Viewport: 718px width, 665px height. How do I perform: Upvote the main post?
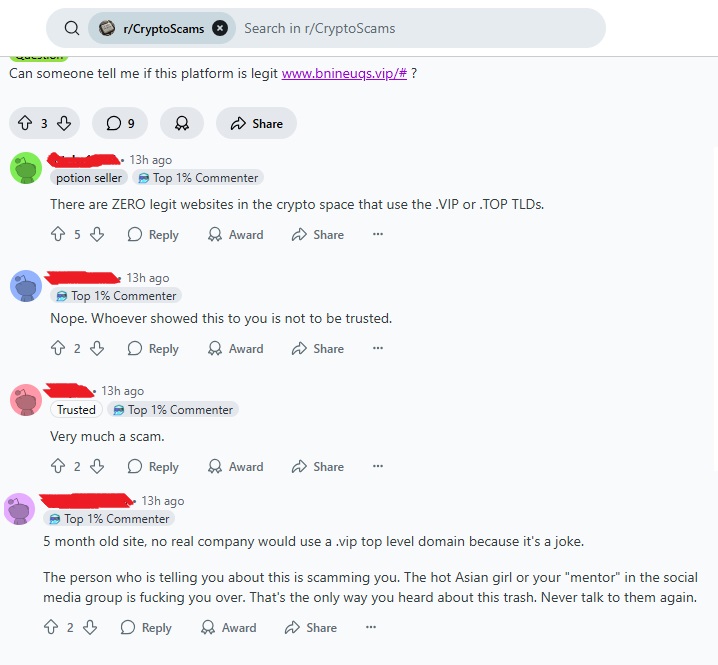tap(25, 123)
